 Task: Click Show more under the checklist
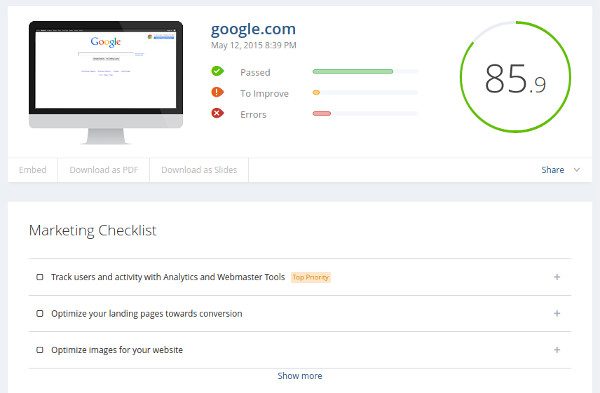tap(300, 376)
